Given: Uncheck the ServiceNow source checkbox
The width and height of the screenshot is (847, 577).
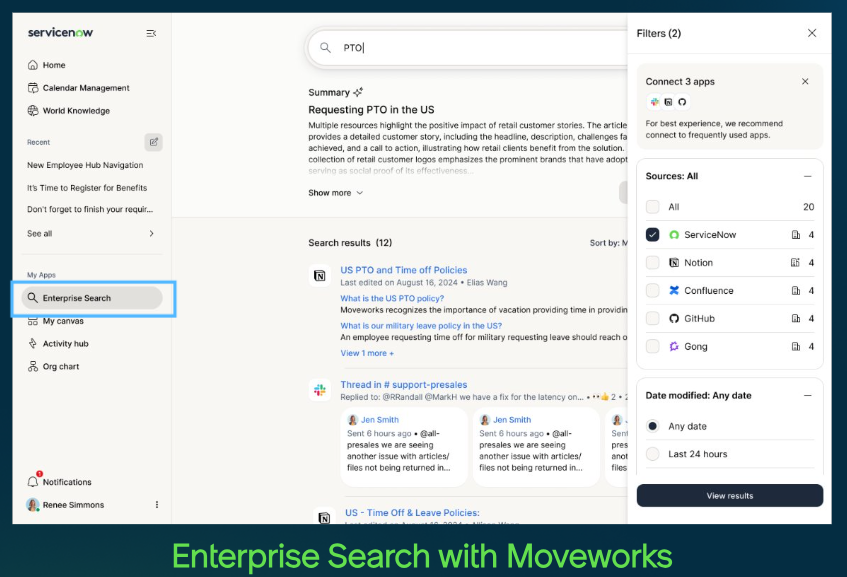Looking at the screenshot, I should [653, 234].
